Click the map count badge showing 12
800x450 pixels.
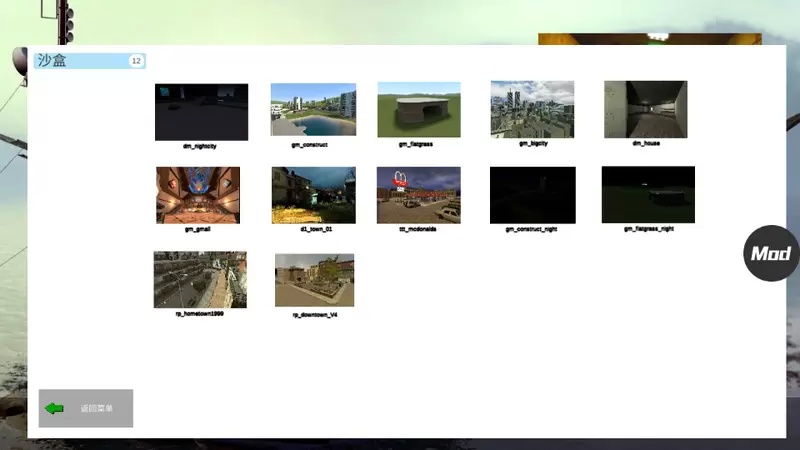coord(136,61)
